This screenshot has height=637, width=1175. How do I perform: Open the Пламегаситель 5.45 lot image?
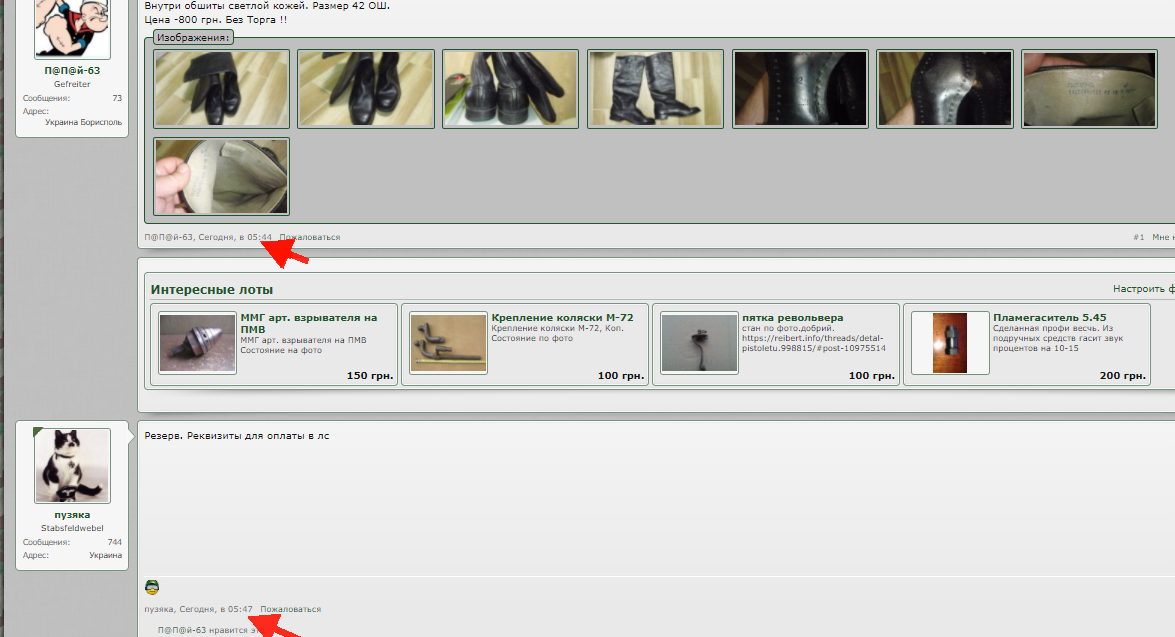[x=950, y=343]
